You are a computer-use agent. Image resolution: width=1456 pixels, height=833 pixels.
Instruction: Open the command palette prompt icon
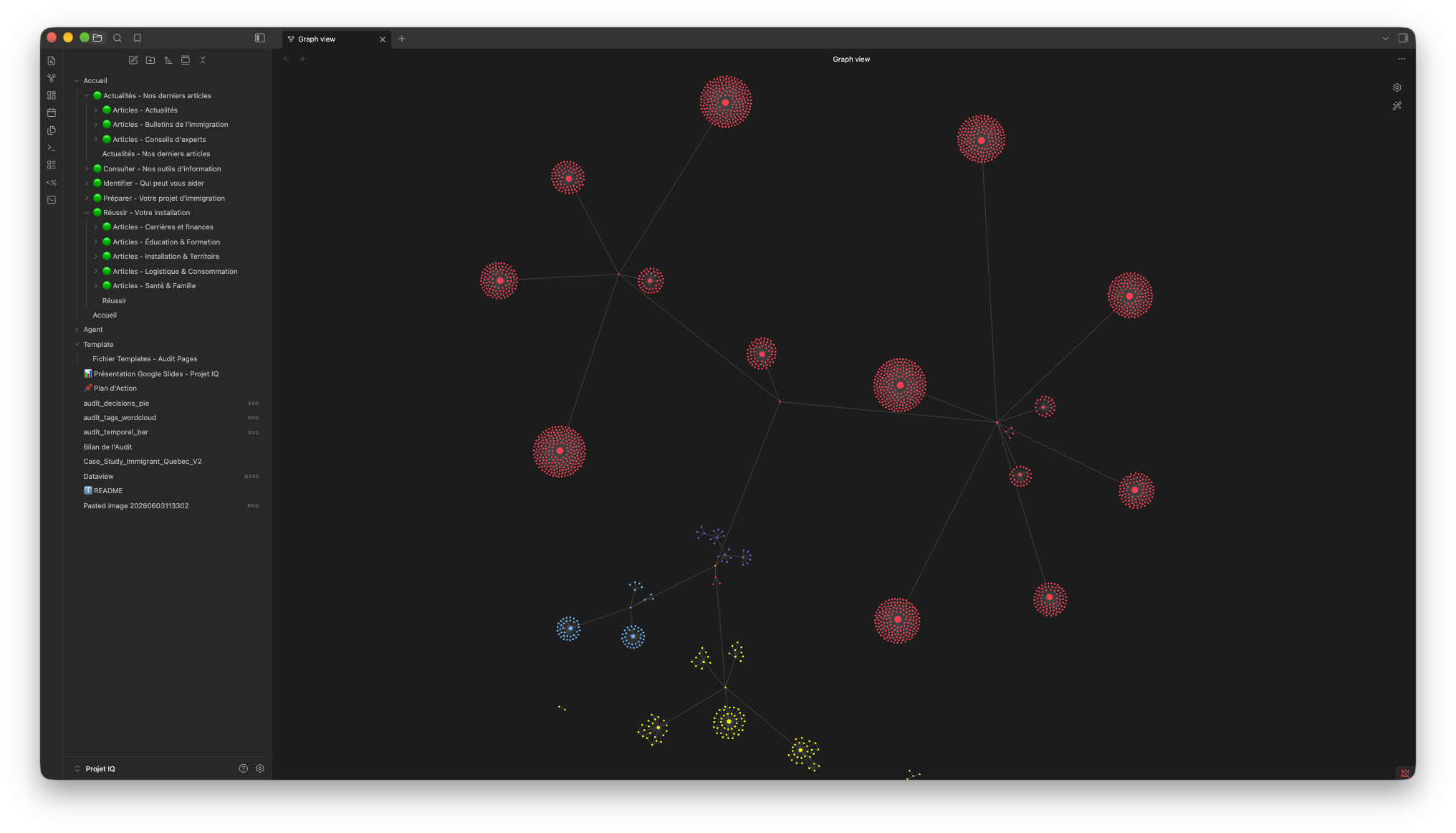tap(52, 148)
